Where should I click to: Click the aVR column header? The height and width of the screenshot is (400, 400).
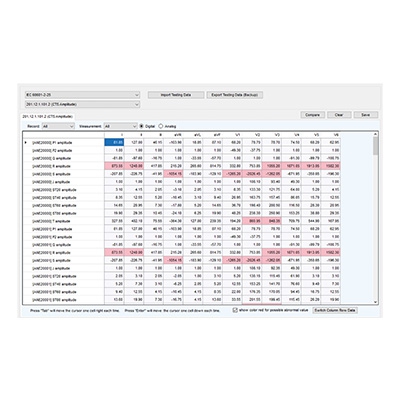[173, 135]
